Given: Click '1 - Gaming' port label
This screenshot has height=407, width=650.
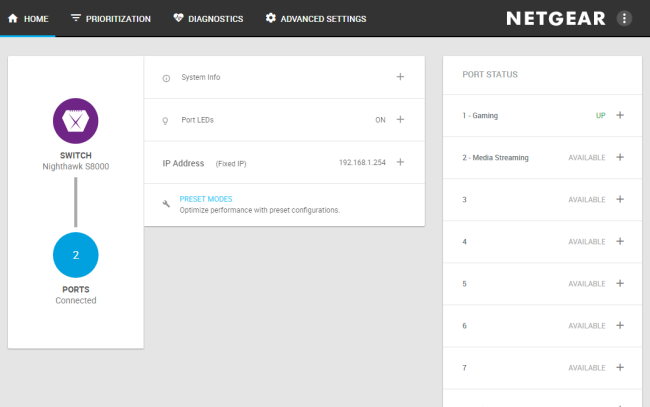Looking at the screenshot, I should coord(480,116).
